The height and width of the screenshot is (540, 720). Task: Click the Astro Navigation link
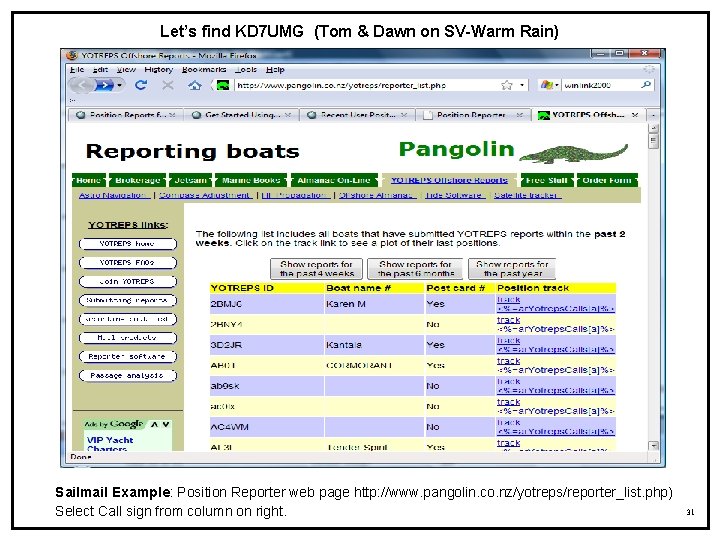[x=114, y=195]
